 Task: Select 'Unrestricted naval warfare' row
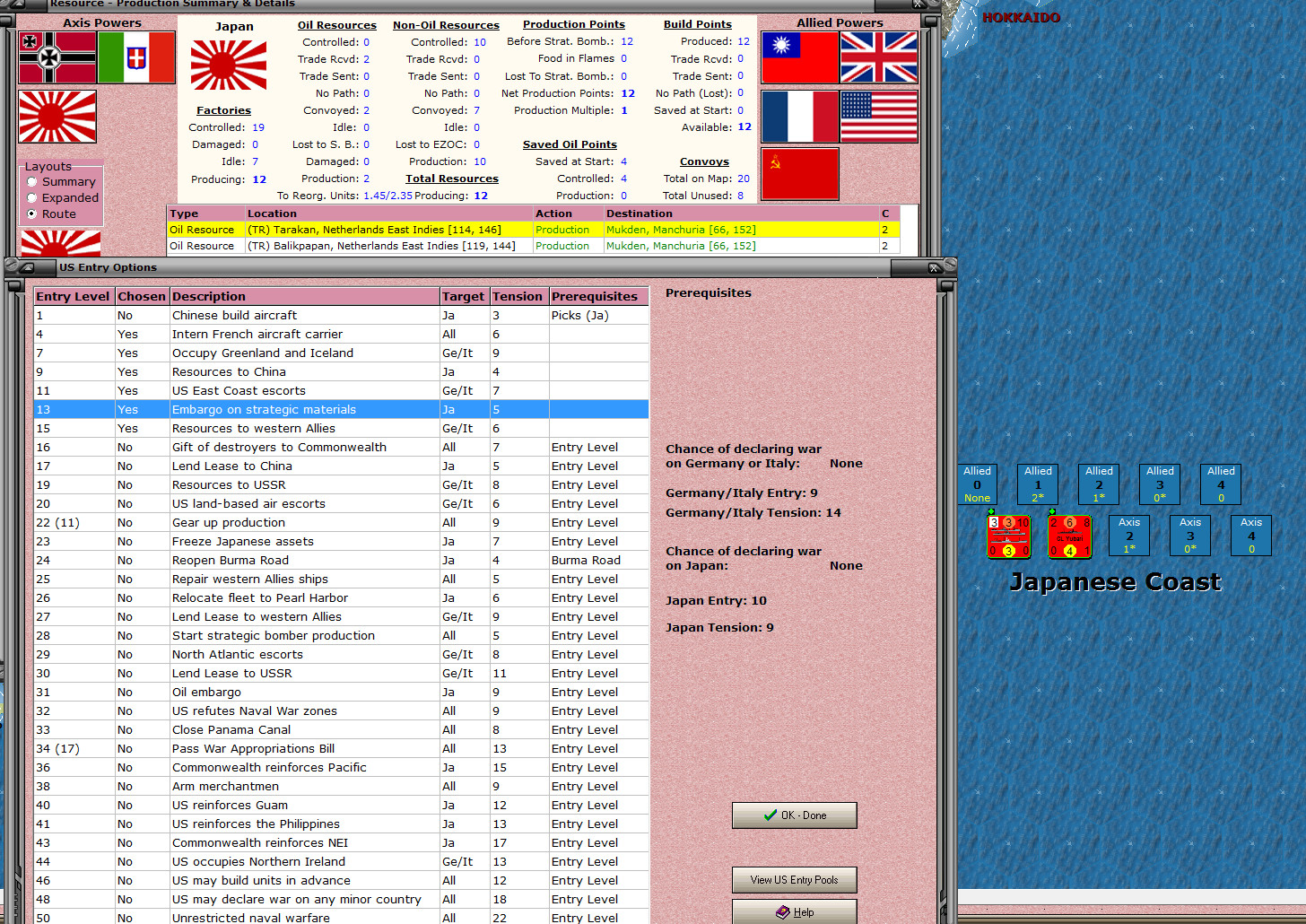pos(341,919)
